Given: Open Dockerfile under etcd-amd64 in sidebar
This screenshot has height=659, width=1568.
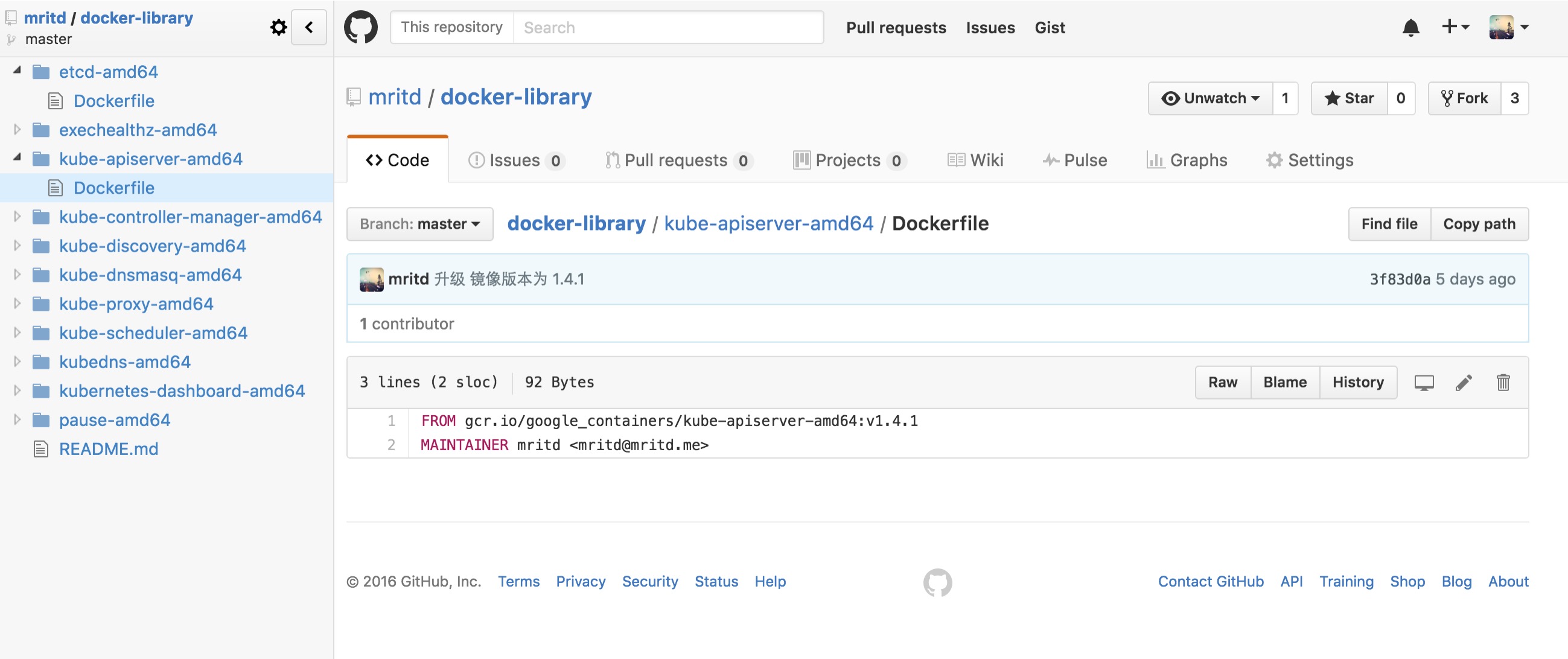Looking at the screenshot, I should pos(114,101).
